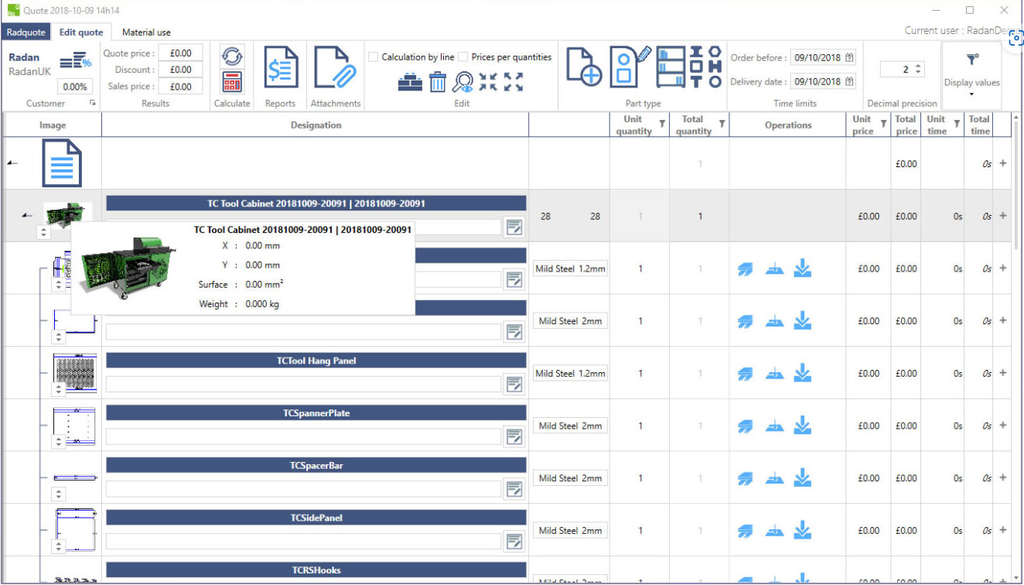Enable the Calculation by line checkbox
Image resolution: width=1024 pixels, height=585 pixels.
tap(371, 56)
